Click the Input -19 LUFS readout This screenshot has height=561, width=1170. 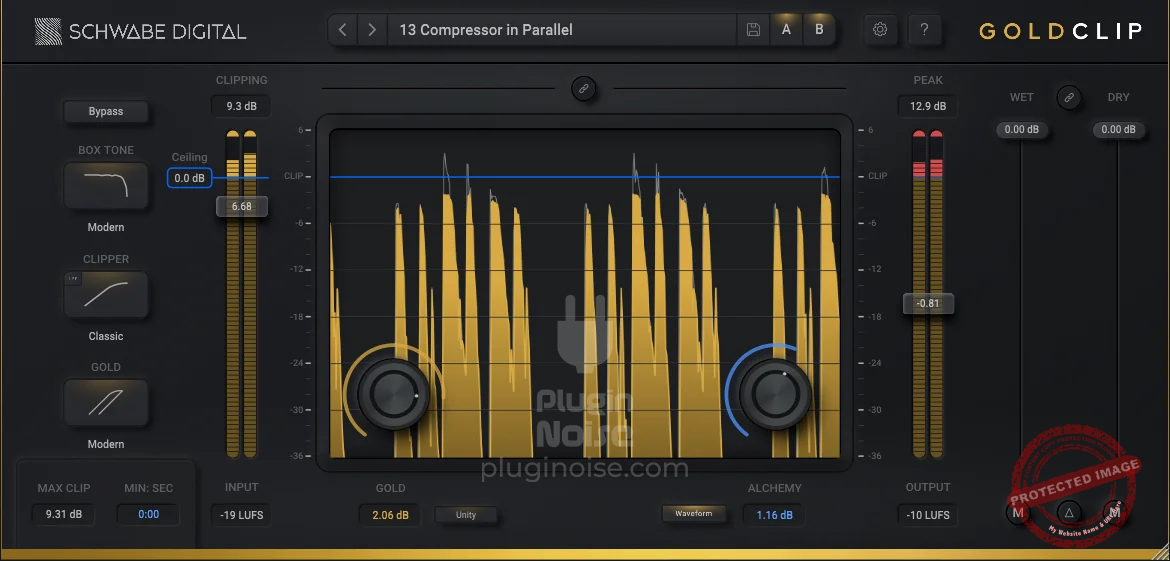pyautogui.click(x=241, y=515)
